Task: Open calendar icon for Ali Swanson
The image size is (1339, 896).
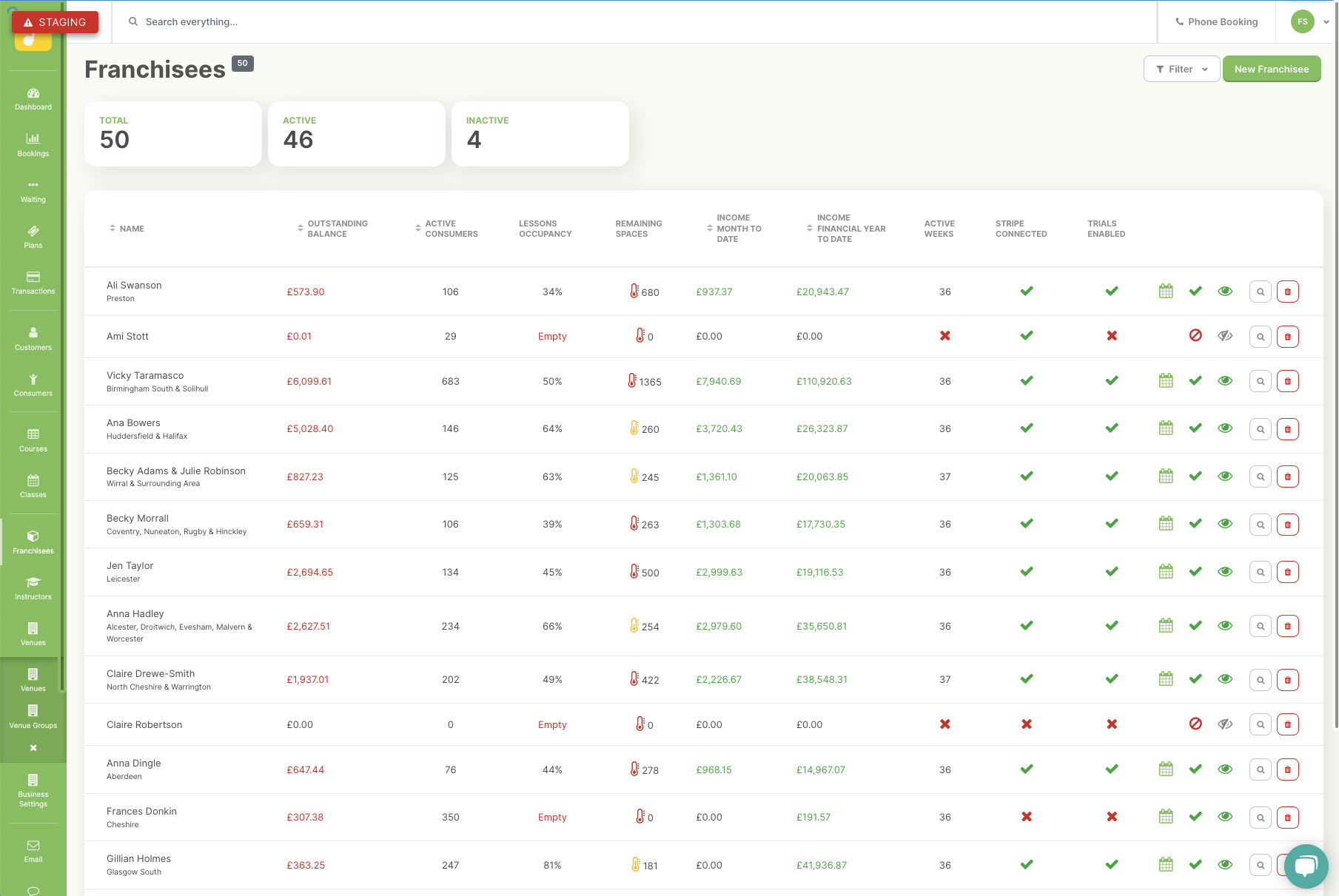Action: point(1166,292)
